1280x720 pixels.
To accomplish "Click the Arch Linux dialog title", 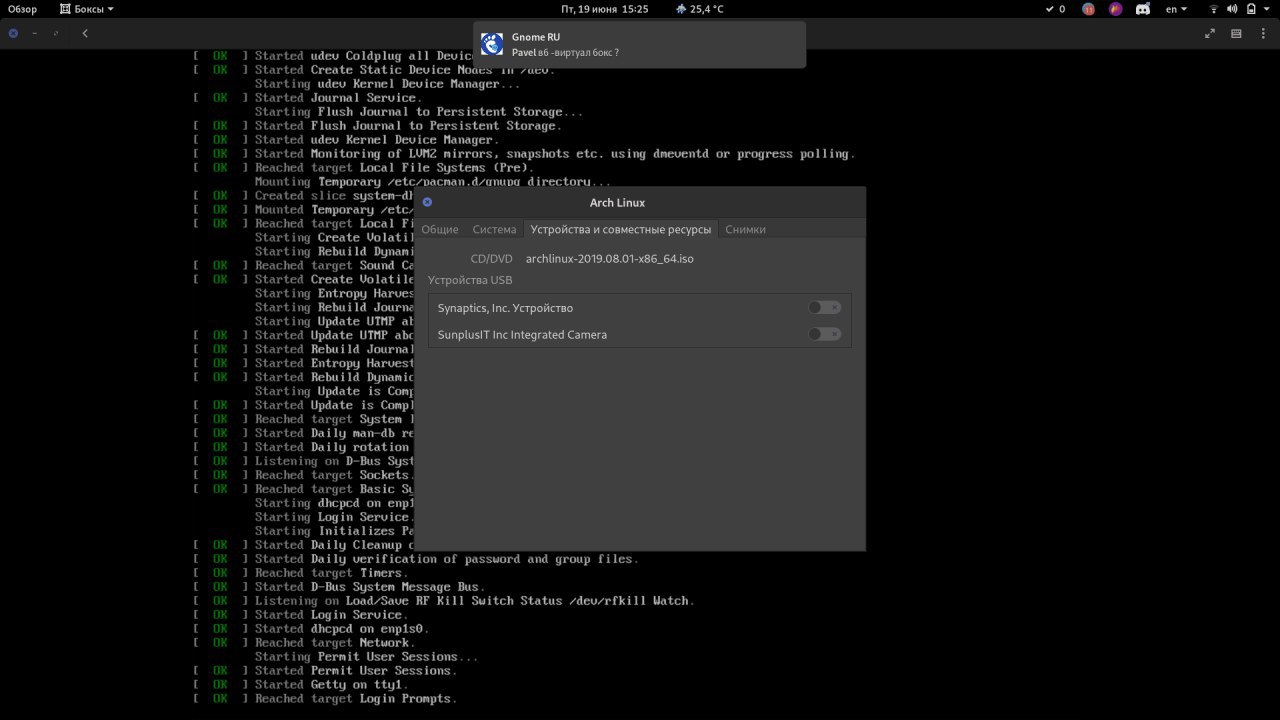I will pos(617,202).
